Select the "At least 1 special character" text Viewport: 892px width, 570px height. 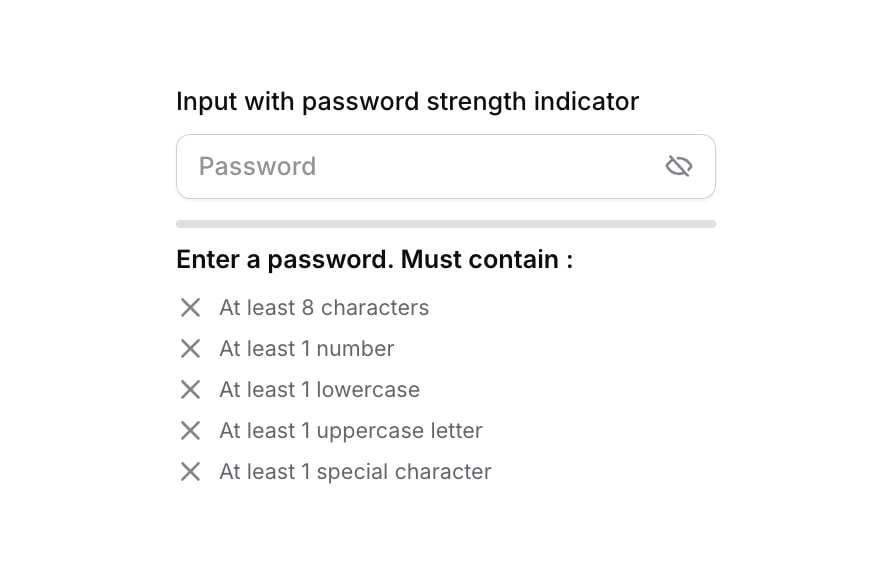tap(355, 472)
